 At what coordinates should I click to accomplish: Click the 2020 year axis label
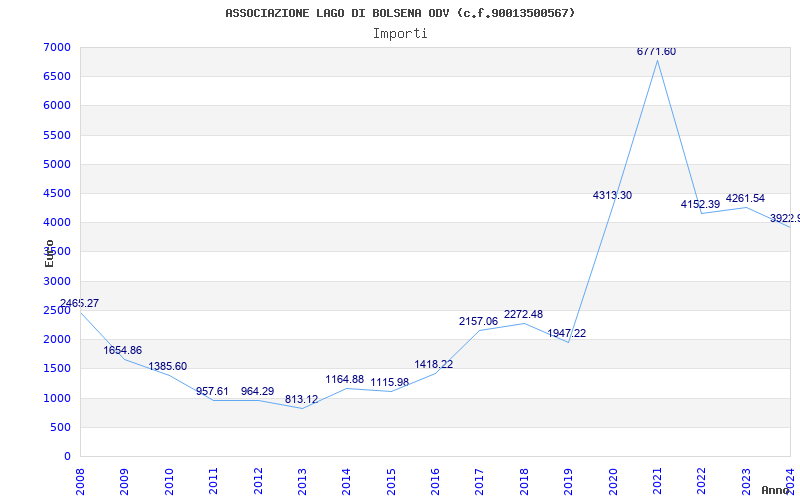(613, 482)
